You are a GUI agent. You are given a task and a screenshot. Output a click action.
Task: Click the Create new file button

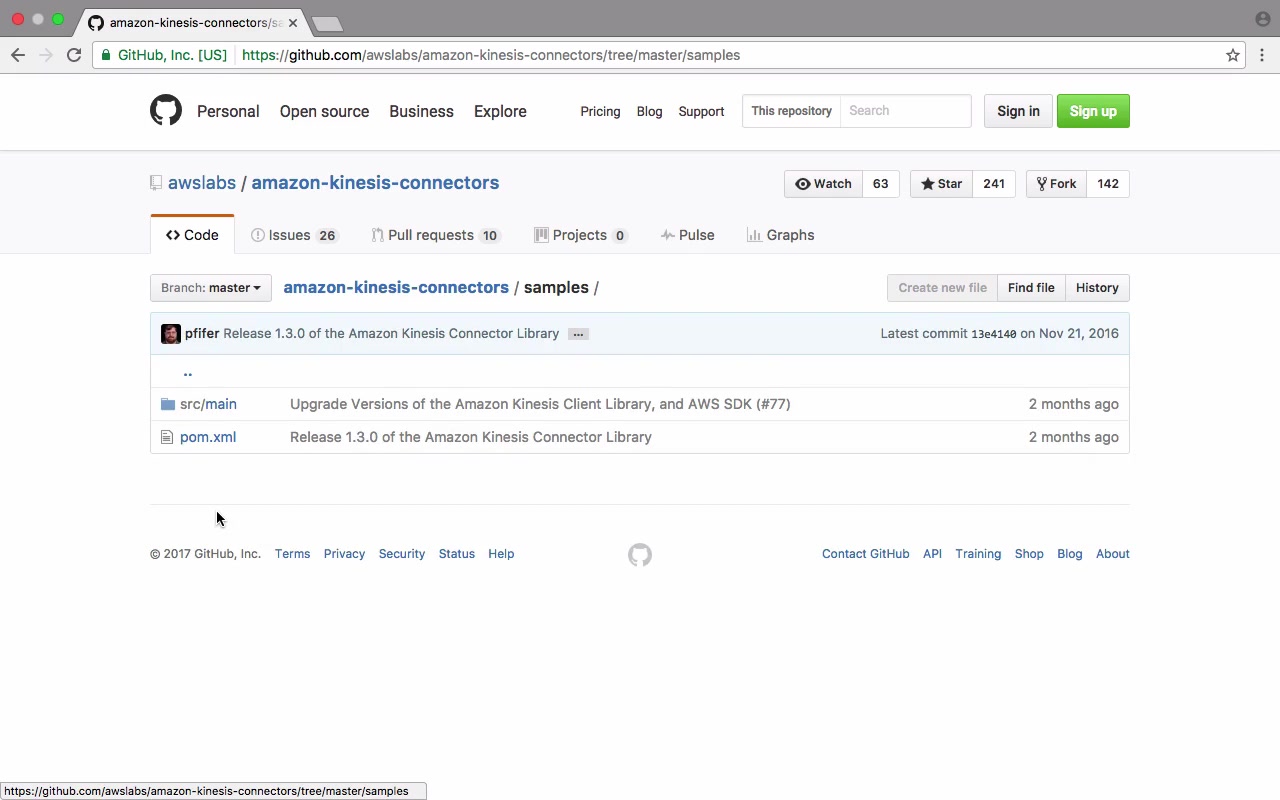(942, 288)
